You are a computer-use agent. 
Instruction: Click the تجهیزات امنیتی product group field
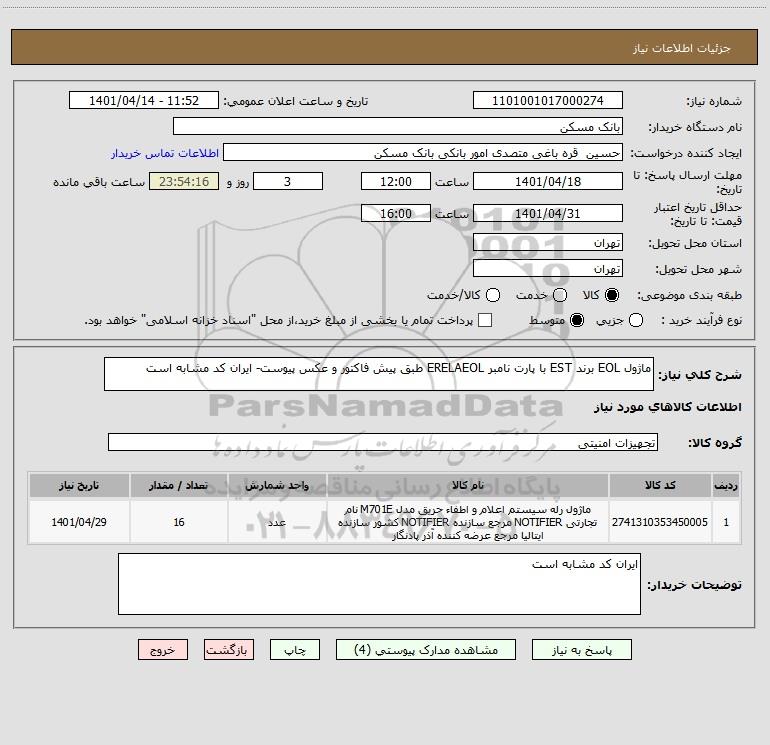383,442
